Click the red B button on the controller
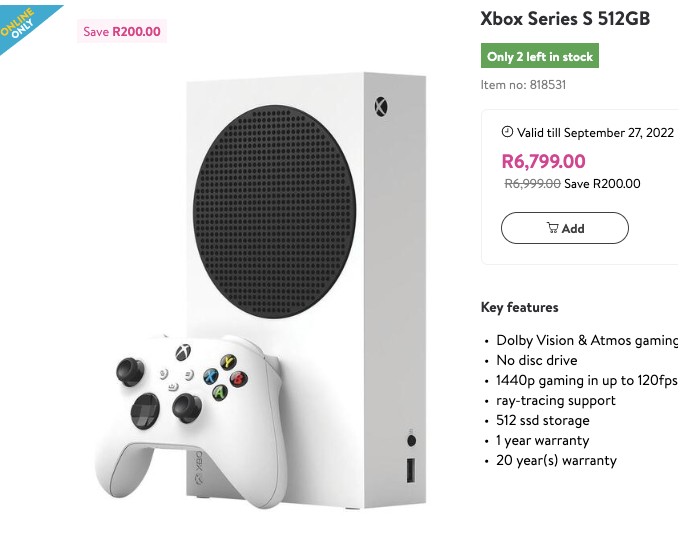Viewport: 682px width, 535px height. click(239, 379)
